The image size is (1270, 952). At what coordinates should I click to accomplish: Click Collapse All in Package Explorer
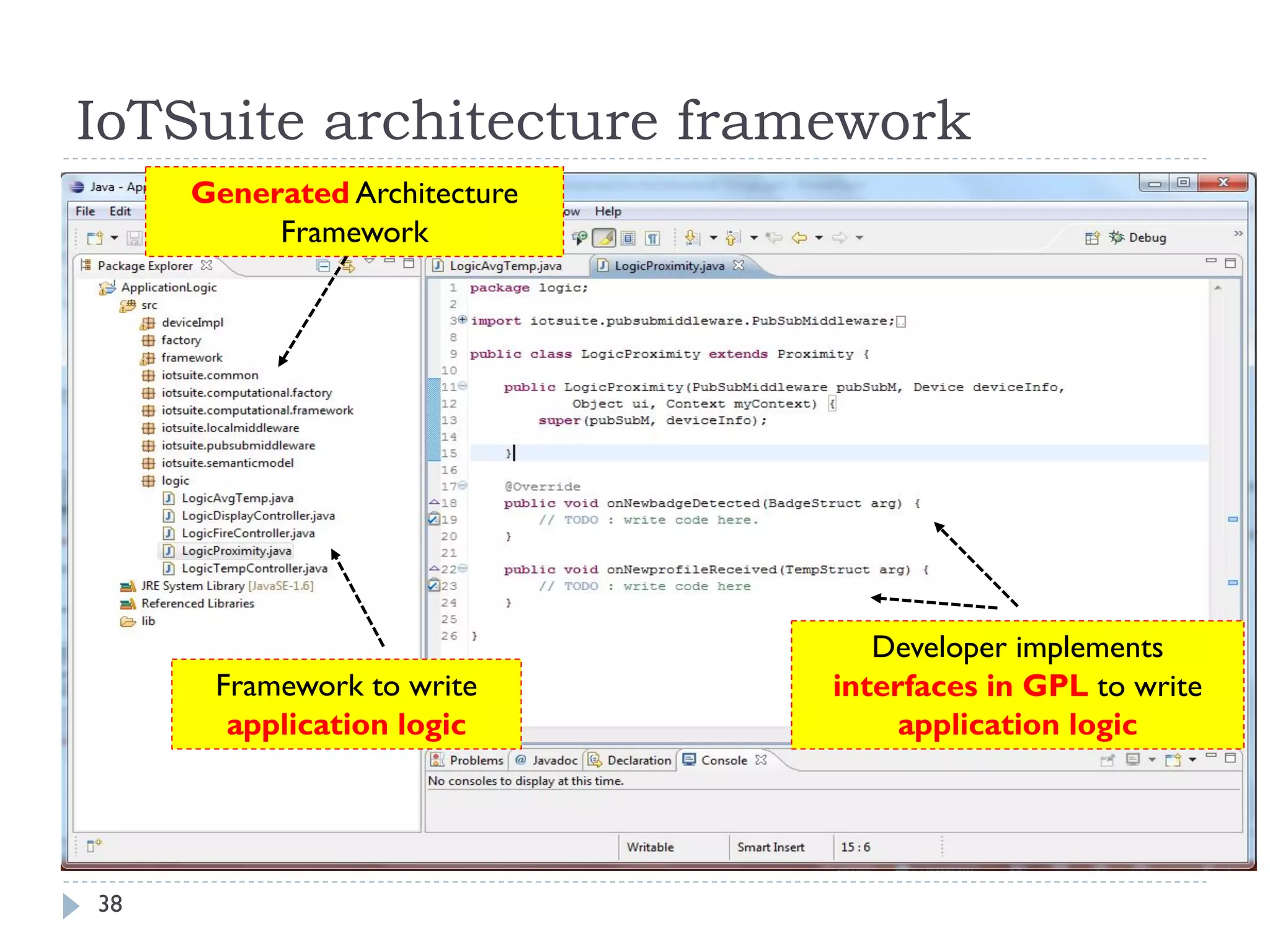tap(324, 266)
